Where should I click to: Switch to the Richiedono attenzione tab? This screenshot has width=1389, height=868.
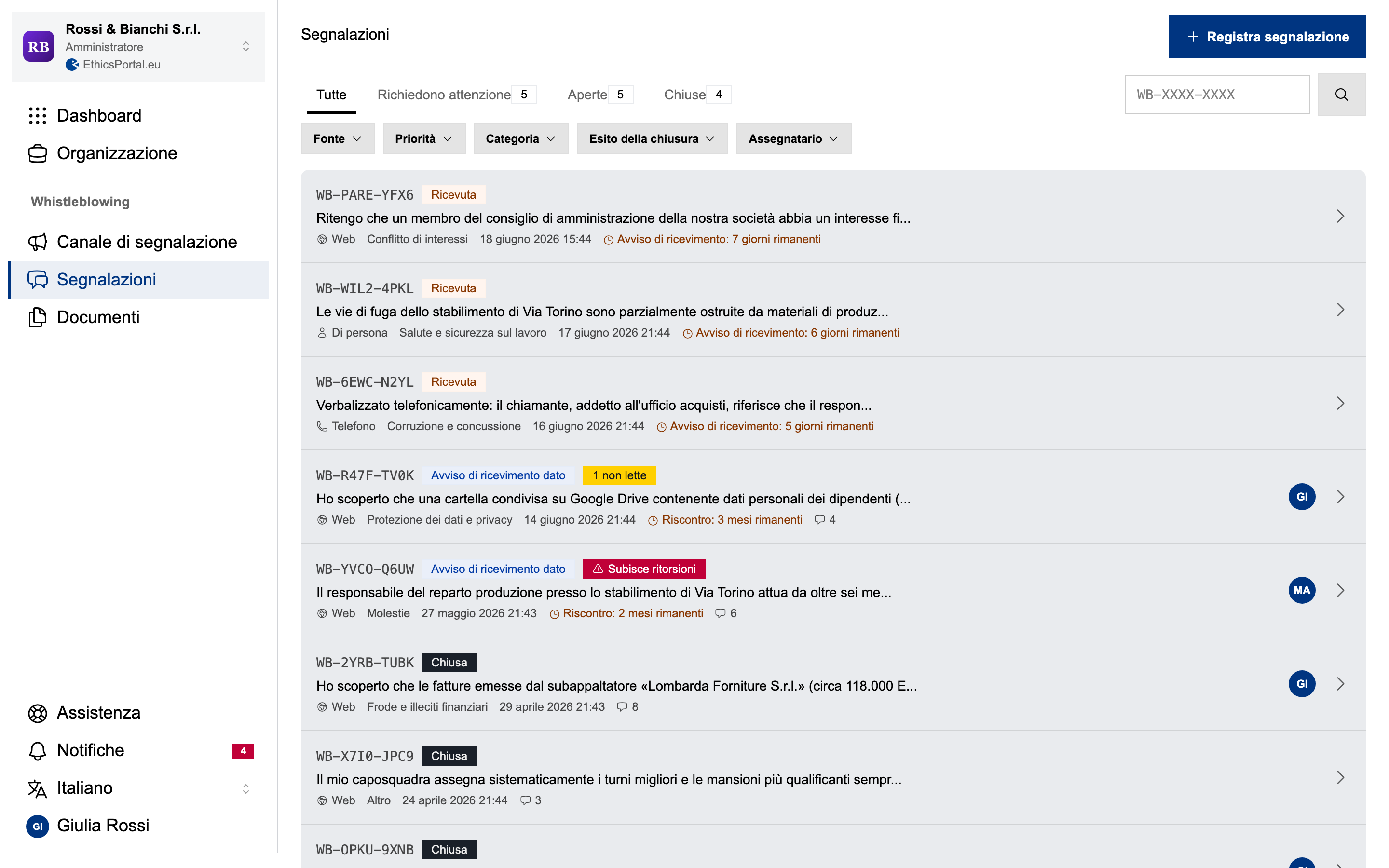tap(456, 95)
